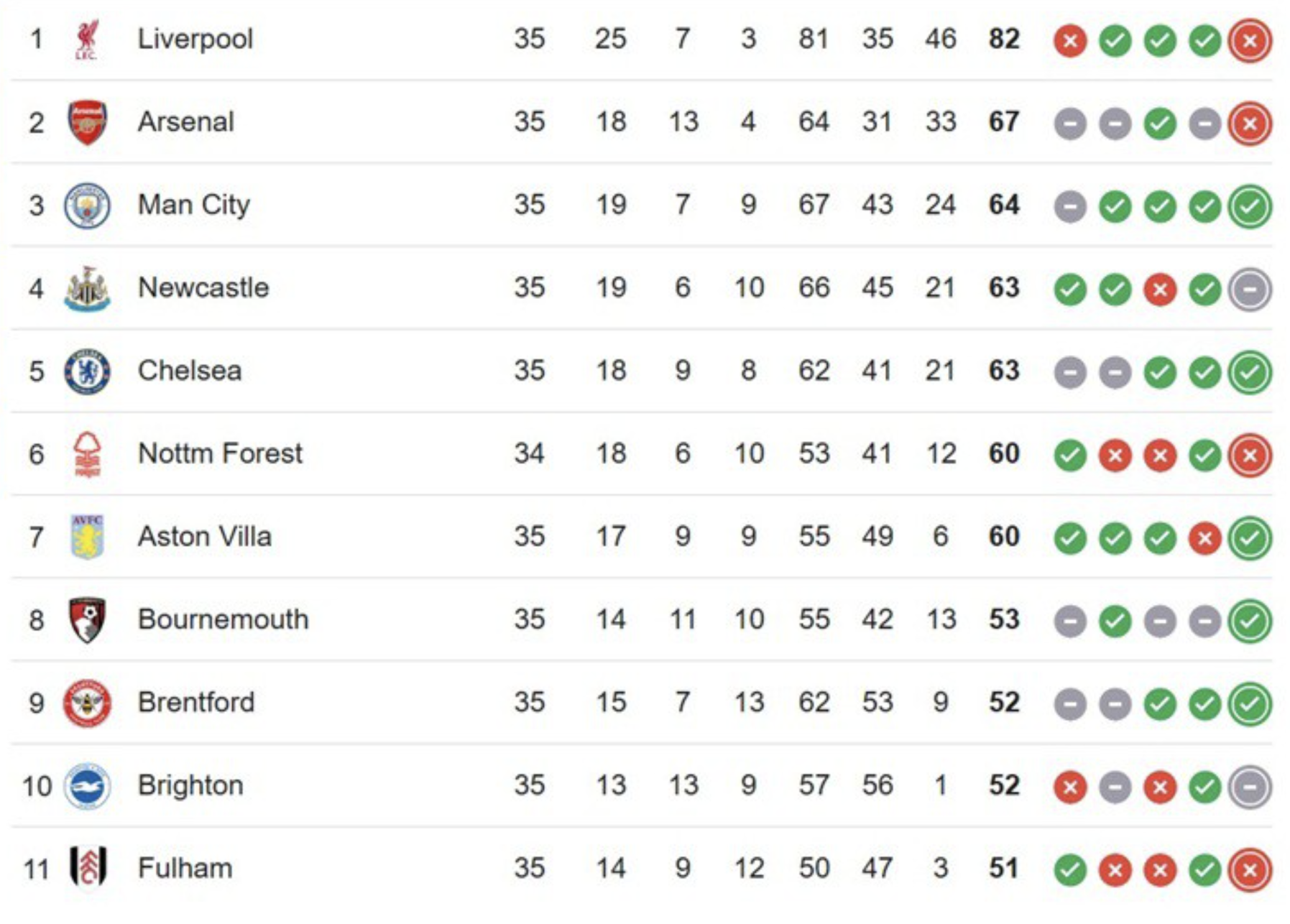The width and height of the screenshot is (1290, 924).
Task: Click the Newcastle club crest
Action: 87,288
